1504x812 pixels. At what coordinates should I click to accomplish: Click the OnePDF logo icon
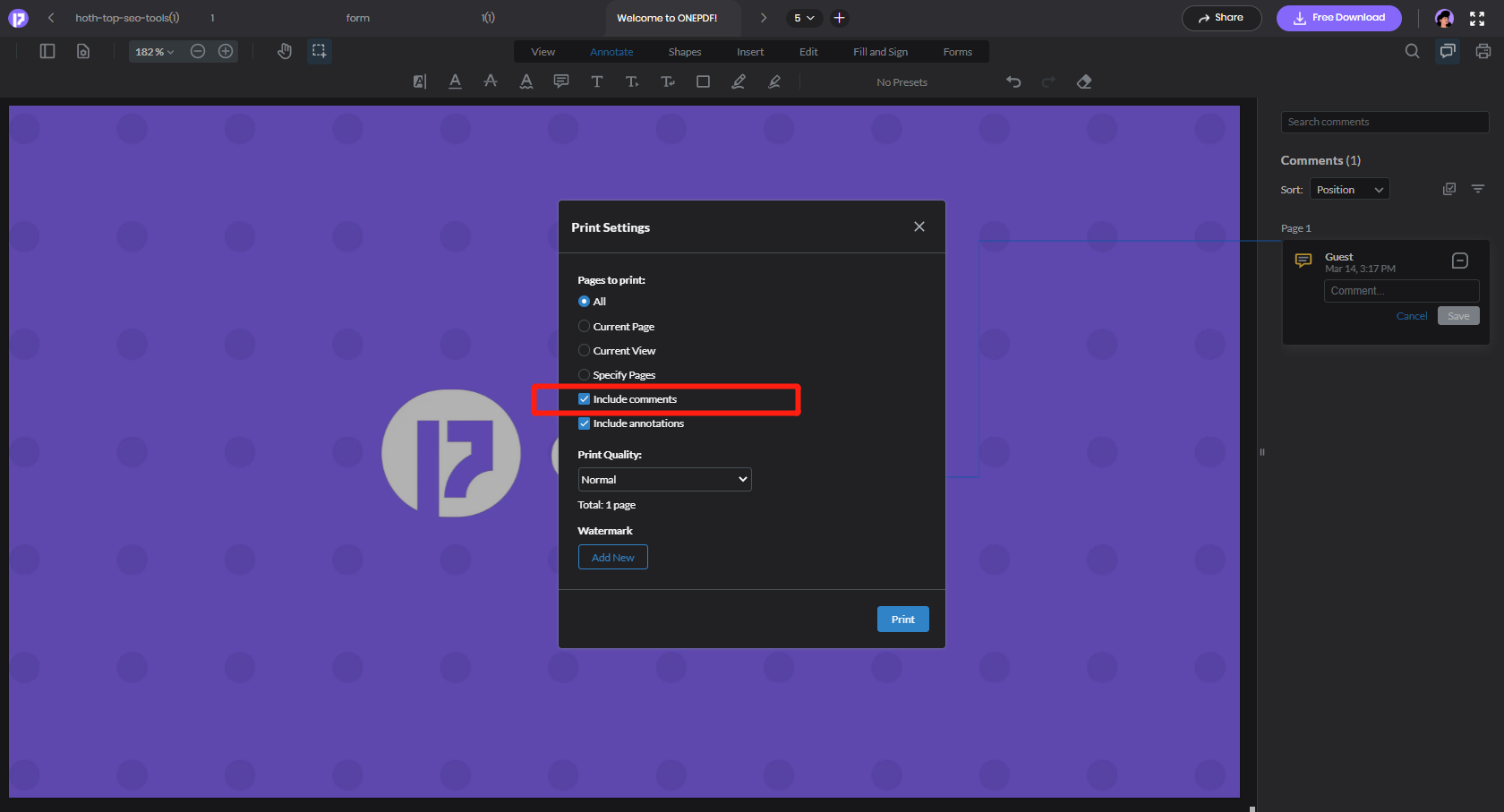click(18, 18)
